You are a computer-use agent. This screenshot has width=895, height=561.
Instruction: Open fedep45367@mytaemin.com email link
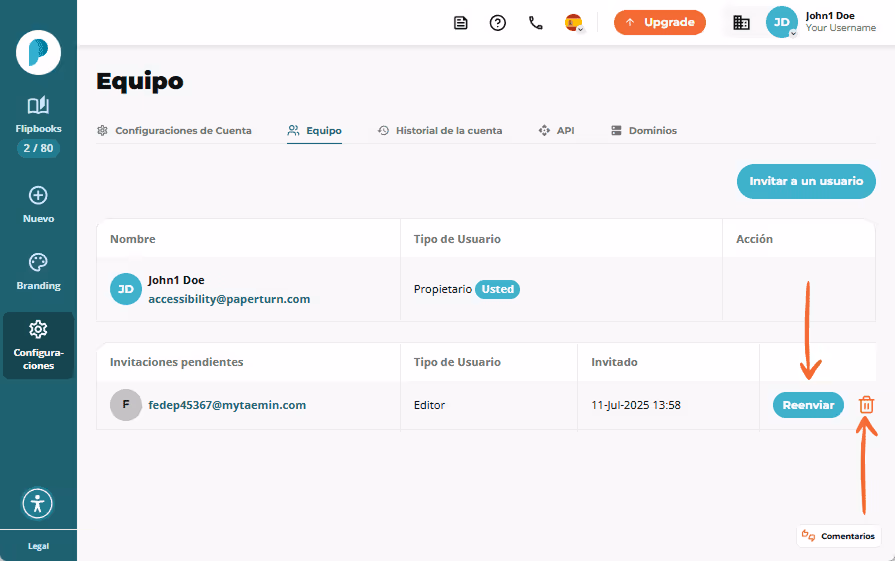227,405
